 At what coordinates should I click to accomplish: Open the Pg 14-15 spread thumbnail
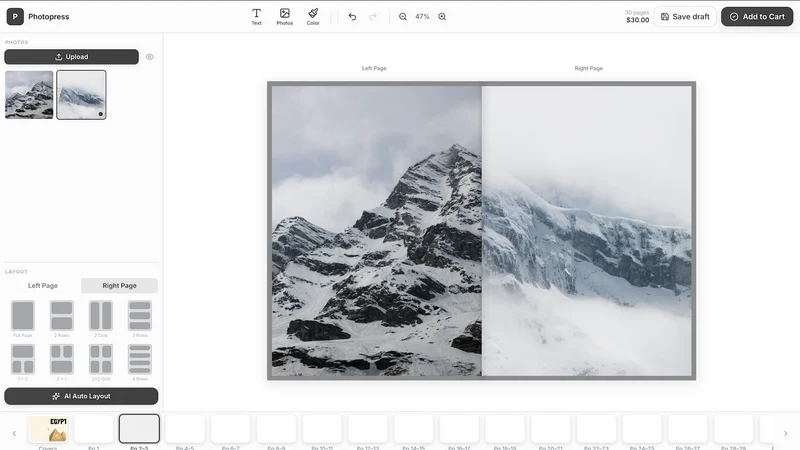coord(413,429)
